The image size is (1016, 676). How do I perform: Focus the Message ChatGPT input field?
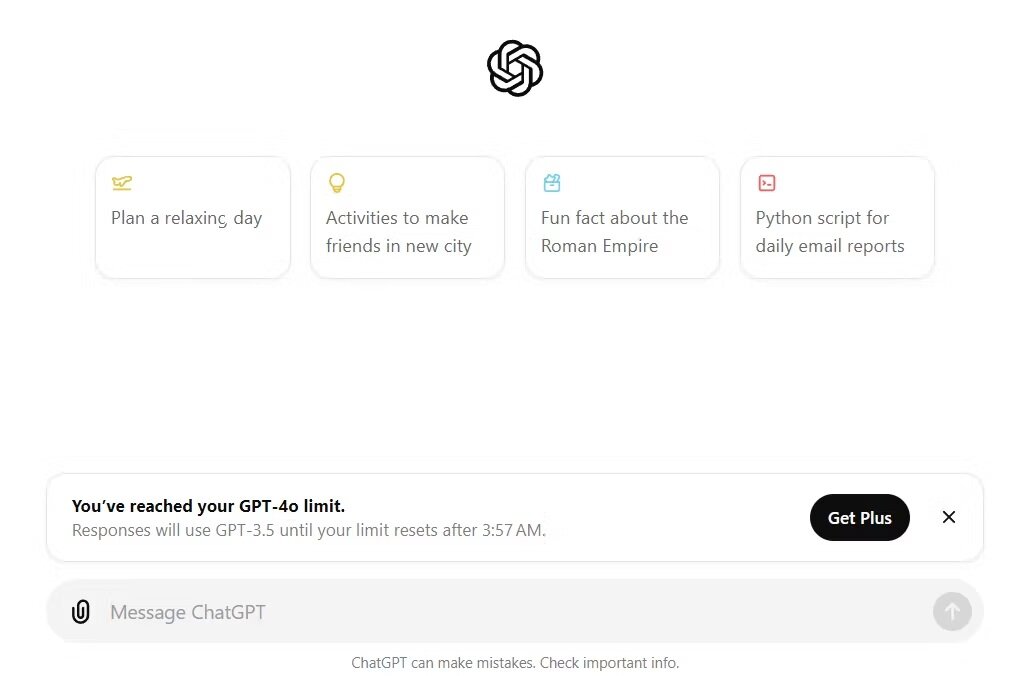[500, 612]
